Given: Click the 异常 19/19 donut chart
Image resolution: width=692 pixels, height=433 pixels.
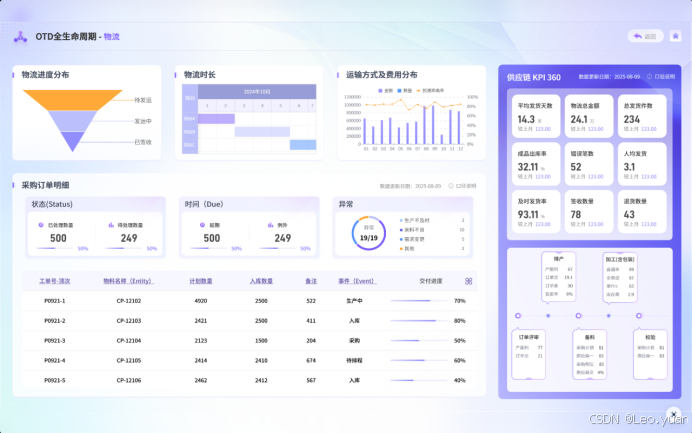Looking at the screenshot, I should [x=369, y=233].
